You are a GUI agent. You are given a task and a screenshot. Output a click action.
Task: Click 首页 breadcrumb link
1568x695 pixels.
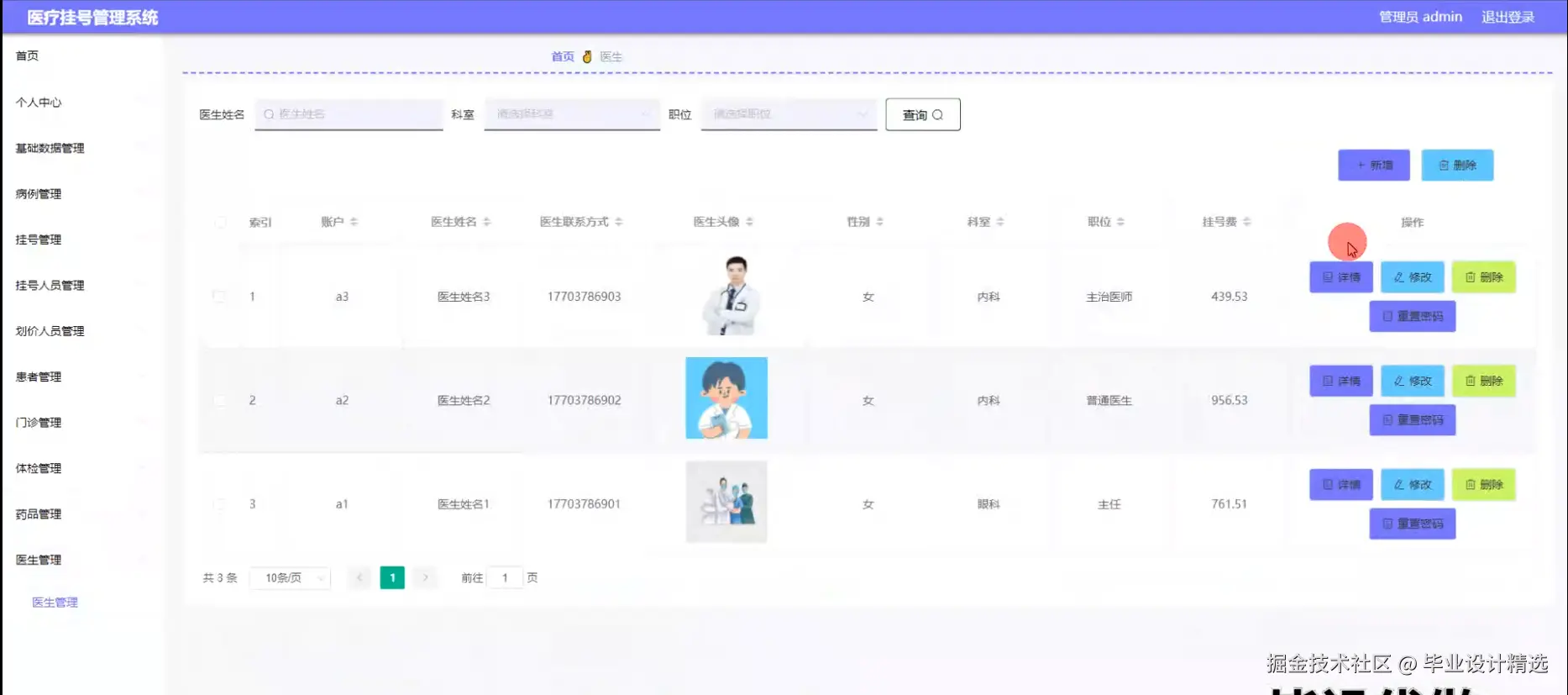click(563, 56)
